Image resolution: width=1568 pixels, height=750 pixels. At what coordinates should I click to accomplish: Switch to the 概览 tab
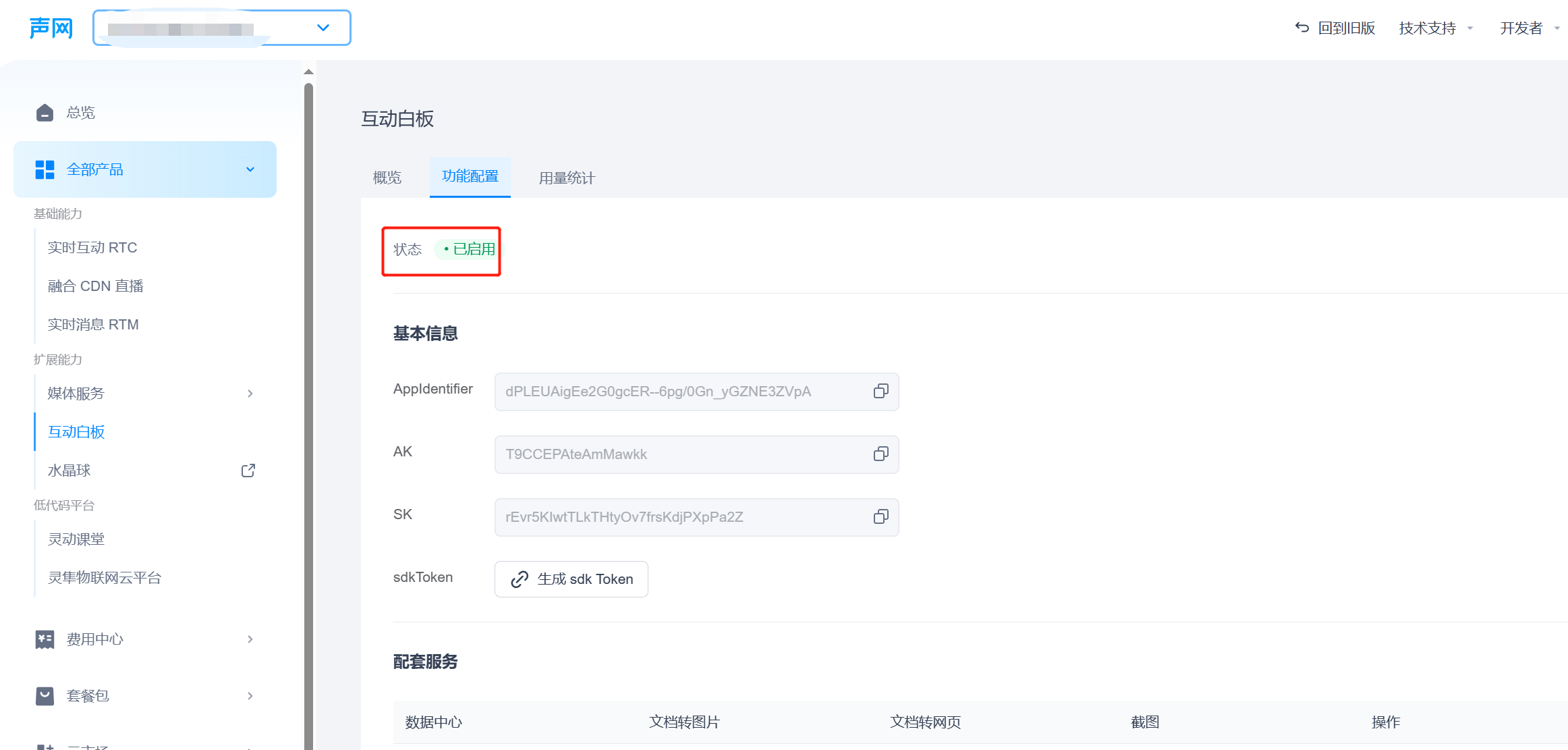click(387, 178)
